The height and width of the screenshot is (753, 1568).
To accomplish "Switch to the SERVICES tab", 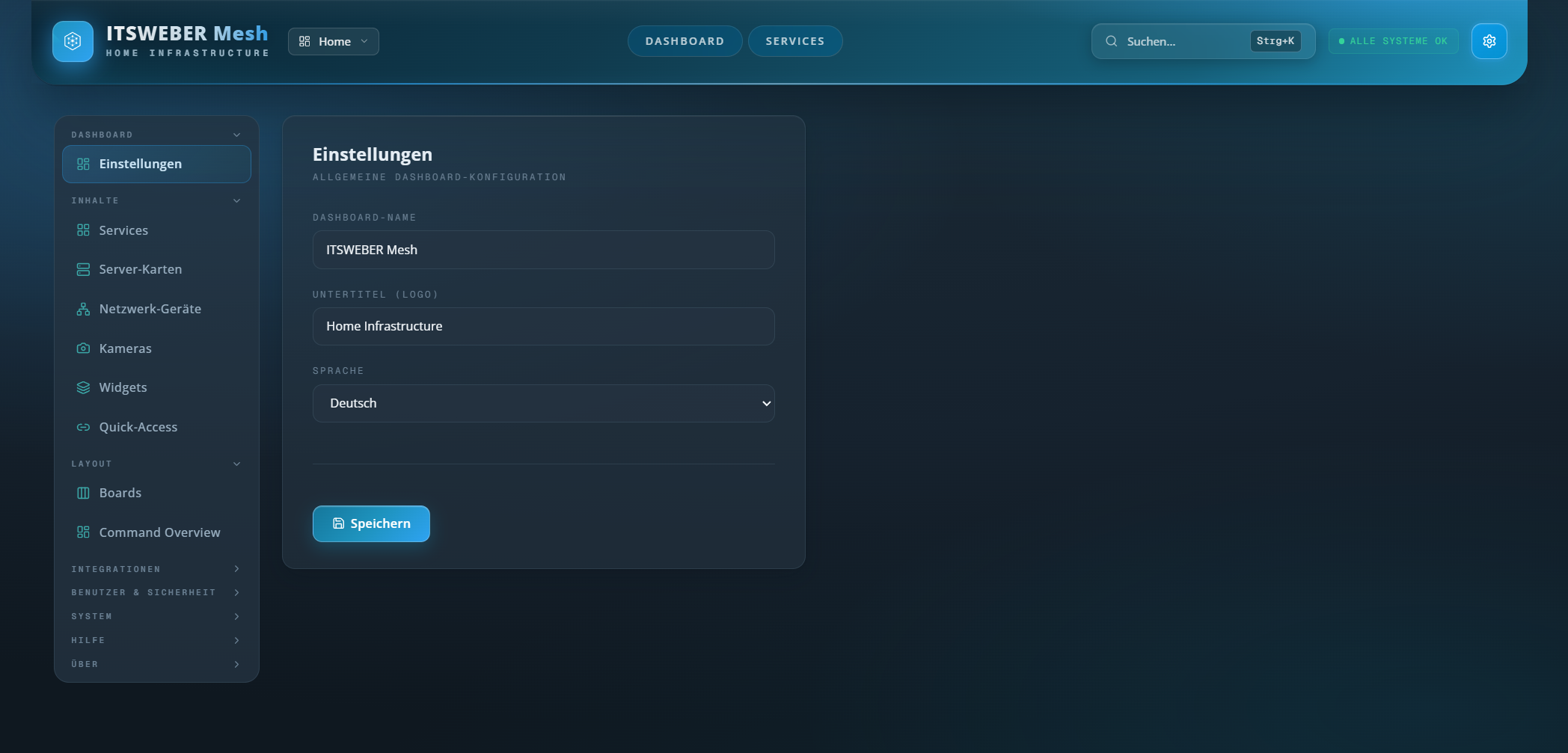I will (794, 41).
